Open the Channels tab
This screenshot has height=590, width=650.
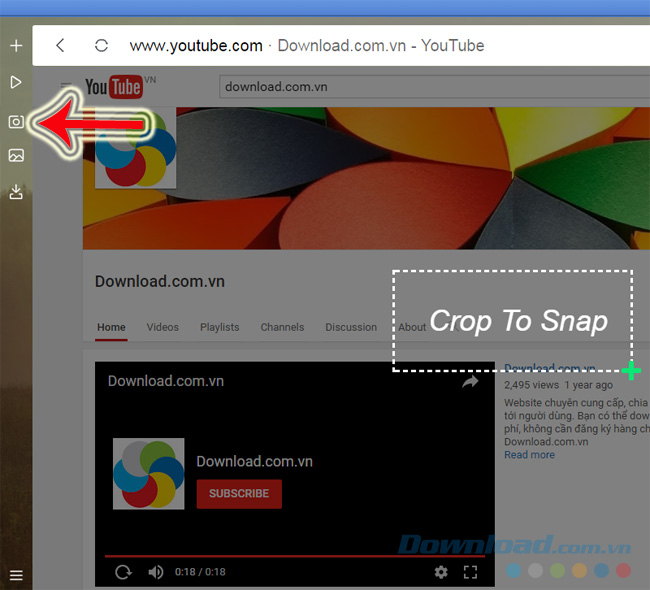point(282,327)
